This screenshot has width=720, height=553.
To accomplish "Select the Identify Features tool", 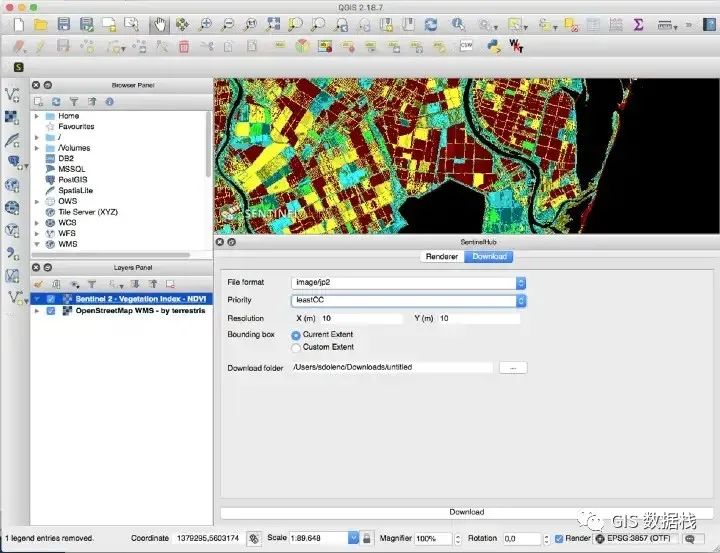I will (457, 24).
